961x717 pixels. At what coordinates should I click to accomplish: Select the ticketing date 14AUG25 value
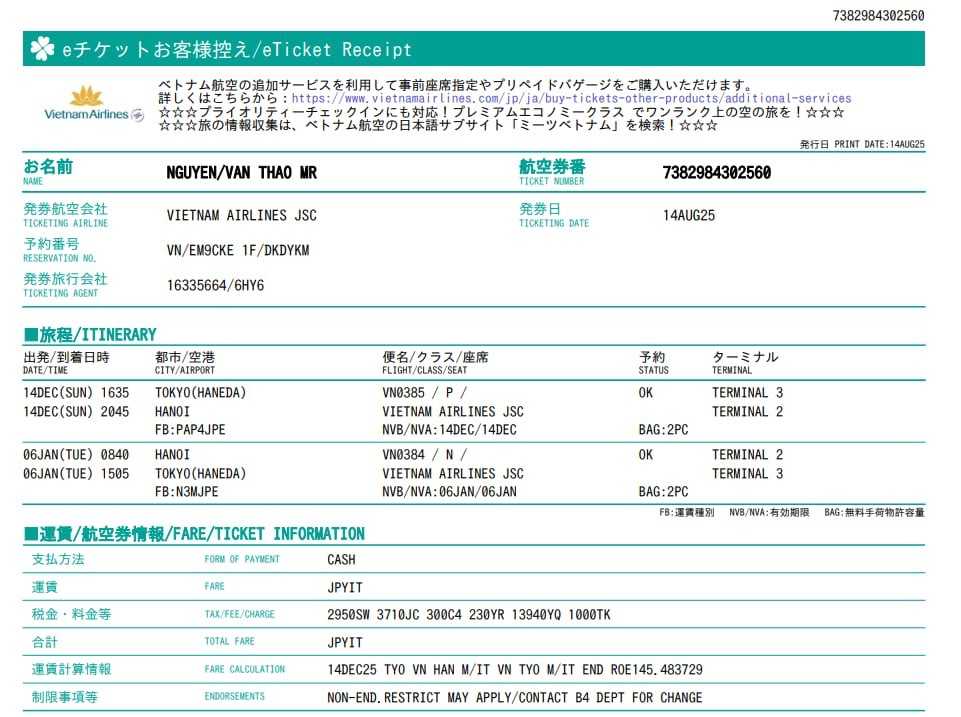[x=689, y=215]
